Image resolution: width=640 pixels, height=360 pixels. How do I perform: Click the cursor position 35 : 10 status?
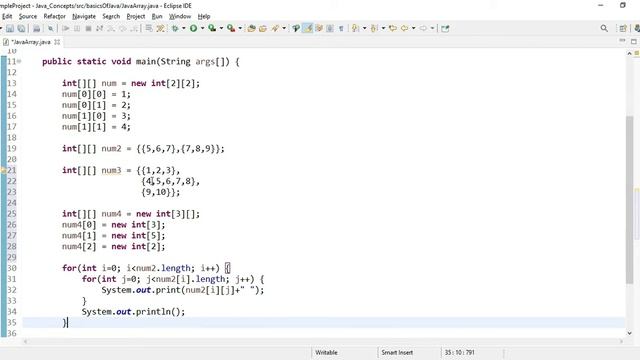pyautogui.click(x=460, y=353)
